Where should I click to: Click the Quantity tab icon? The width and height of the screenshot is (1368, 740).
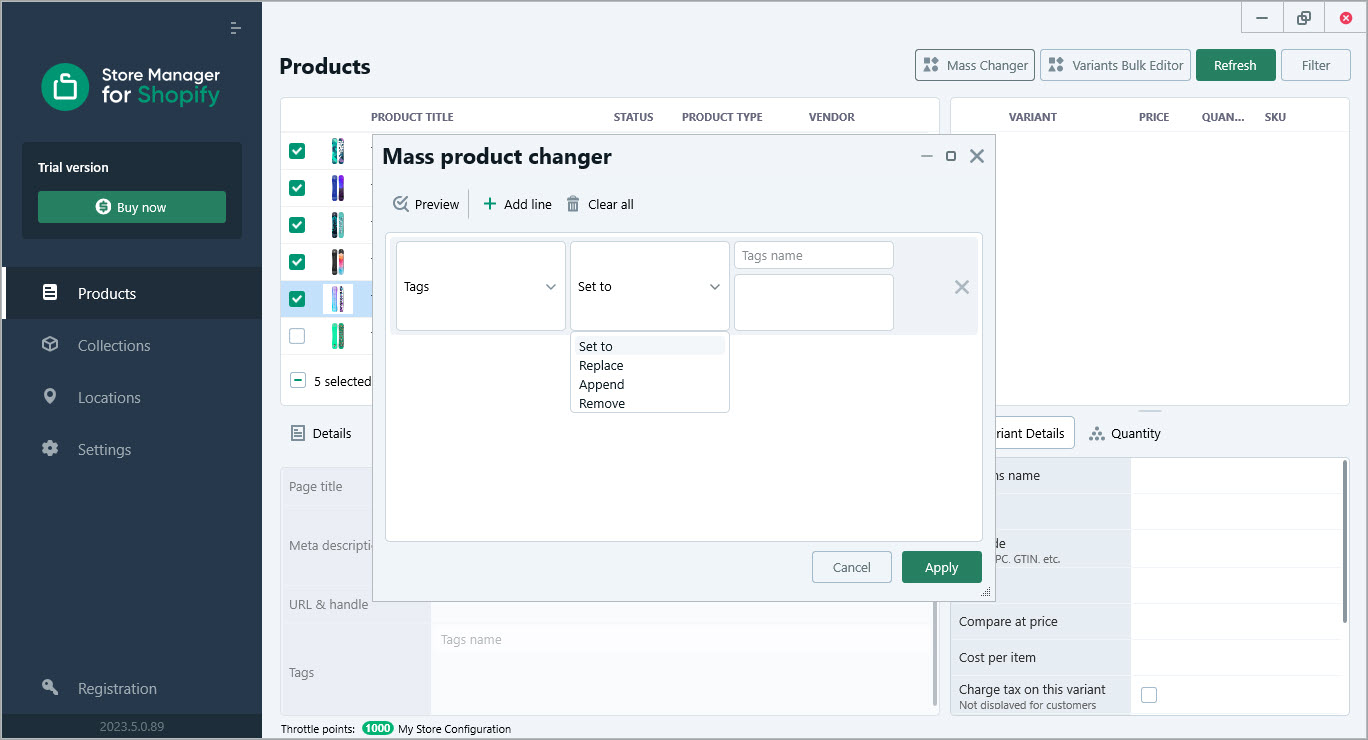pyautogui.click(x=1097, y=433)
